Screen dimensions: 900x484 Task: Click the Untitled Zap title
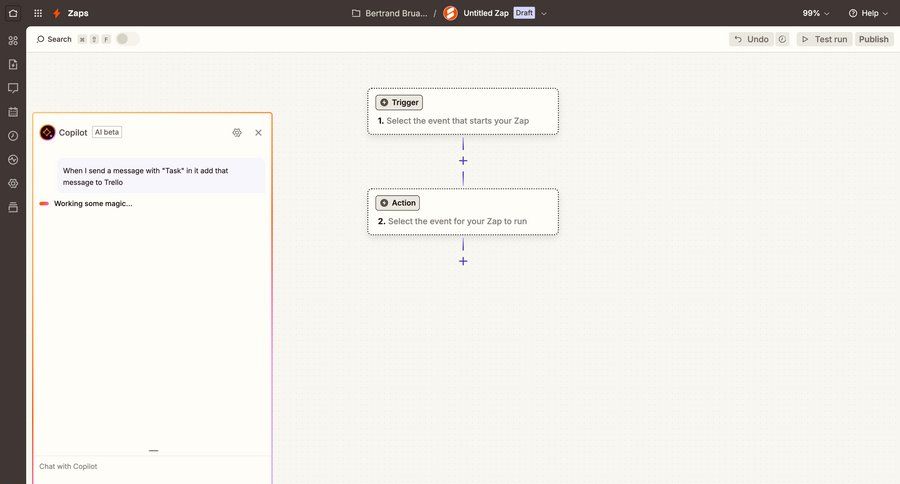(x=486, y=13)
